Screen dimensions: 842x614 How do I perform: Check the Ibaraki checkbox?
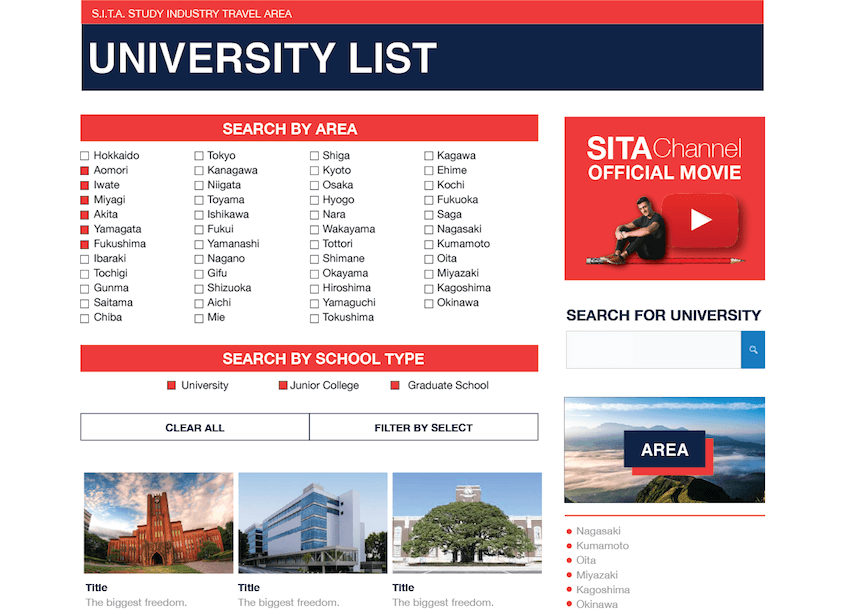point(84,259)
